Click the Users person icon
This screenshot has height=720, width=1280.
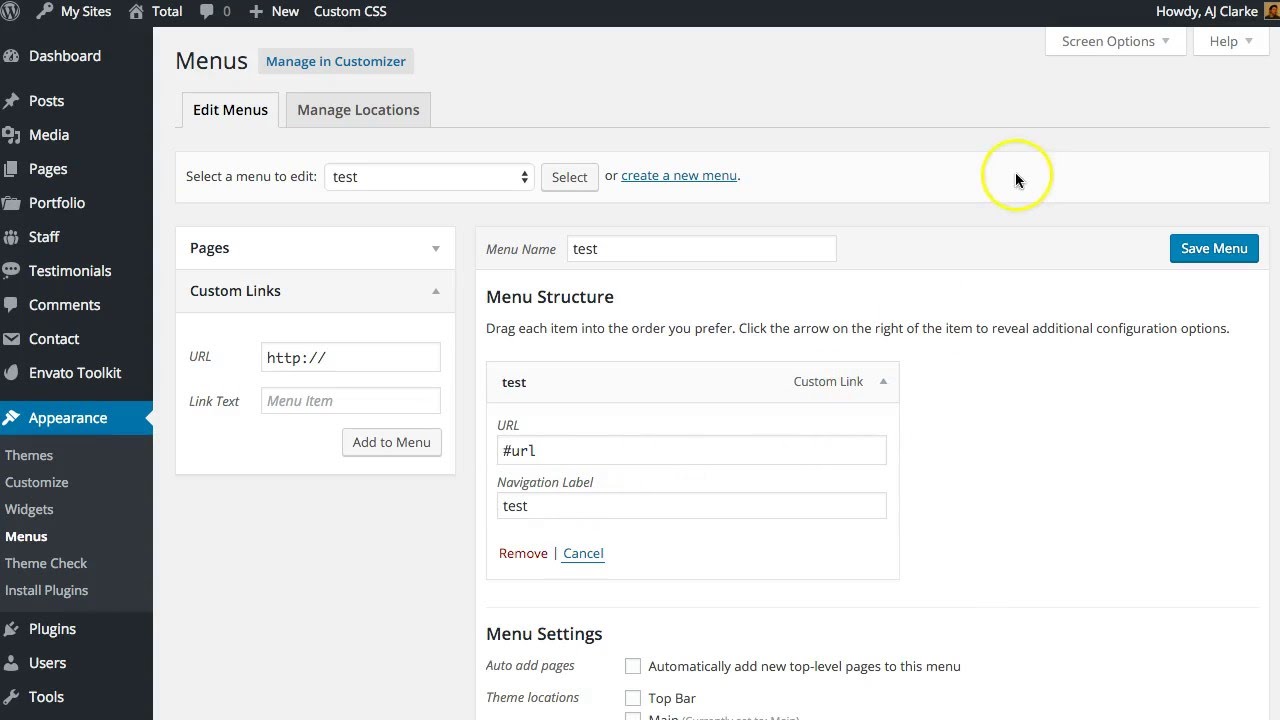(12, 663)
